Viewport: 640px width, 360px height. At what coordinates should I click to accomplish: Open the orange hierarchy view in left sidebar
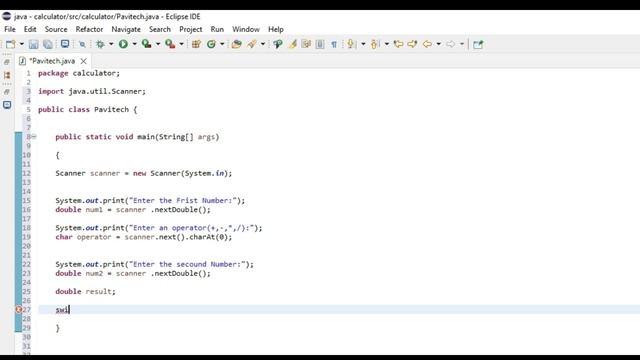pyautogui.click(x=7, y=75)
